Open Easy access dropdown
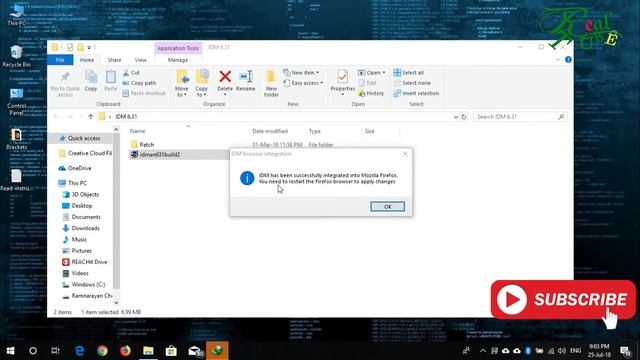Screen dimensions: 640x360 click(303, 83)
